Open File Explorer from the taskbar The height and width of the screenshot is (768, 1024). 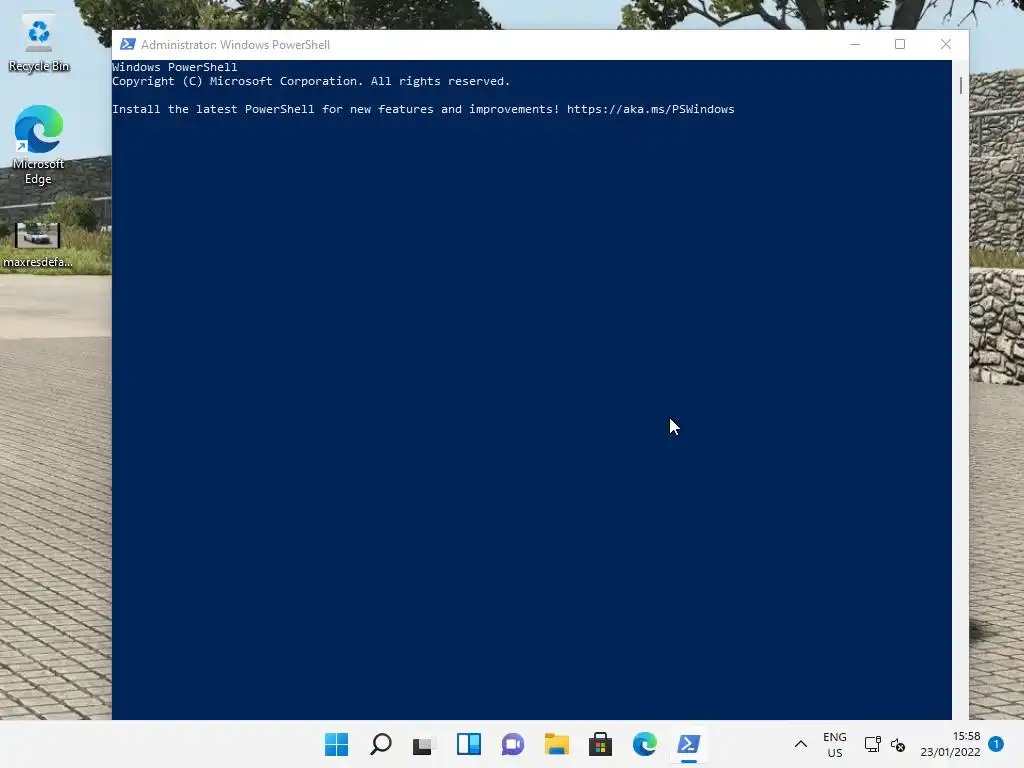click(x=556, y=744)
